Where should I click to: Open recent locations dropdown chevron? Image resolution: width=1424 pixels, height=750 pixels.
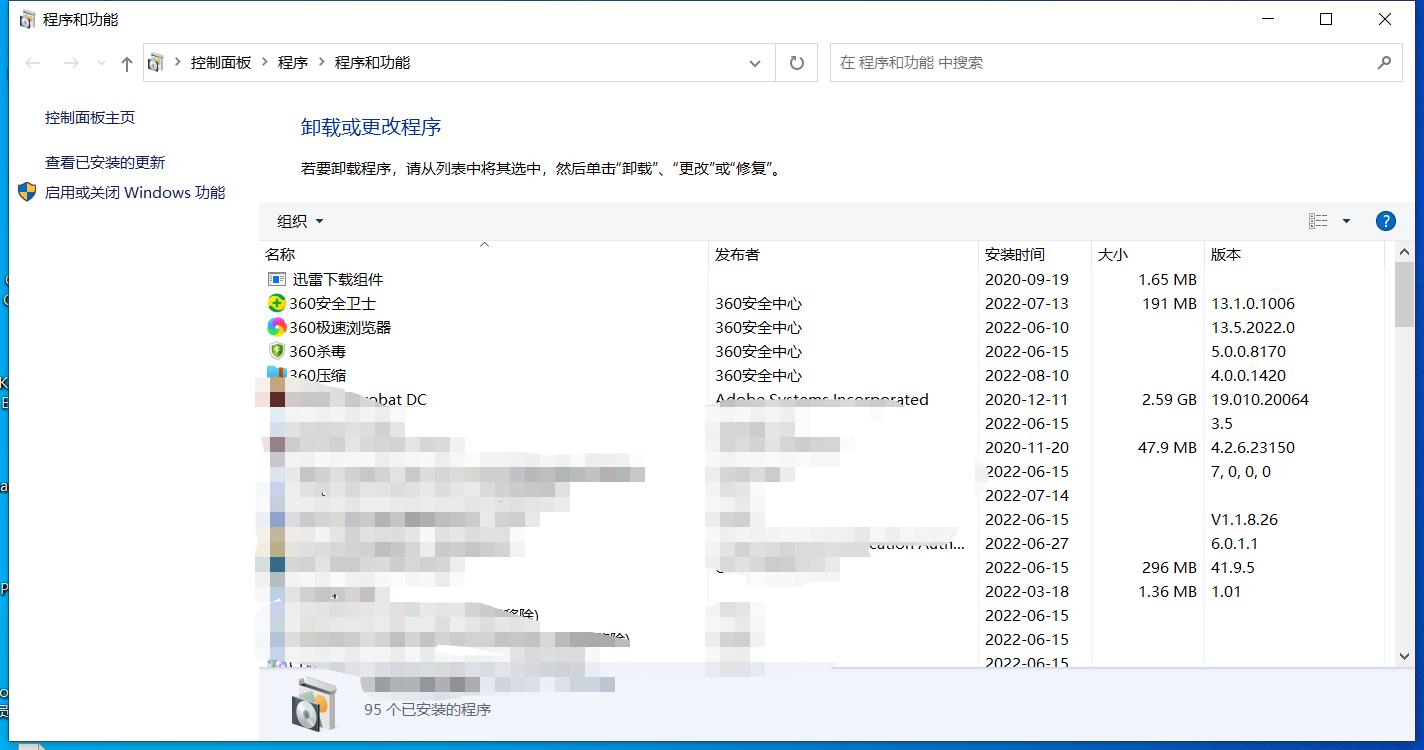pos(101,63)
